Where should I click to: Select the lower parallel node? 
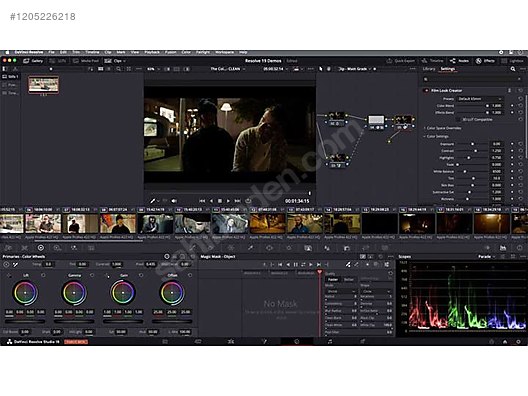[337, 160]
